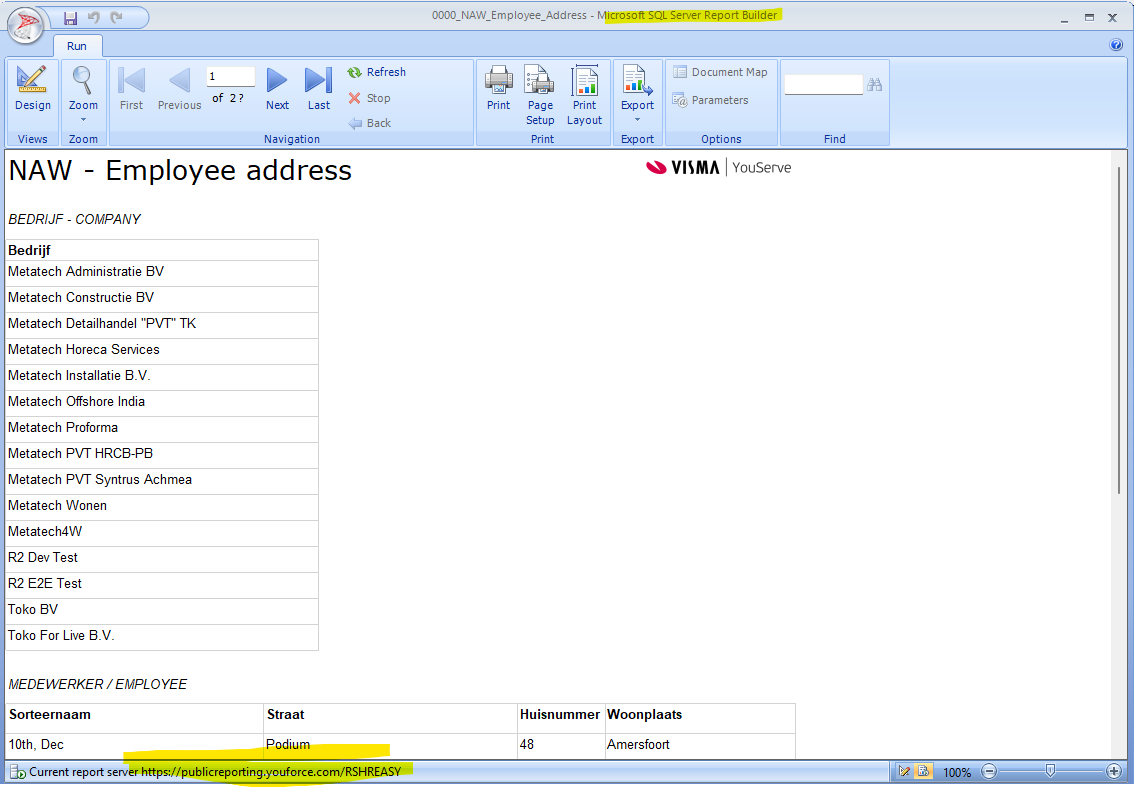Jump to Last page

pos(318,88)
